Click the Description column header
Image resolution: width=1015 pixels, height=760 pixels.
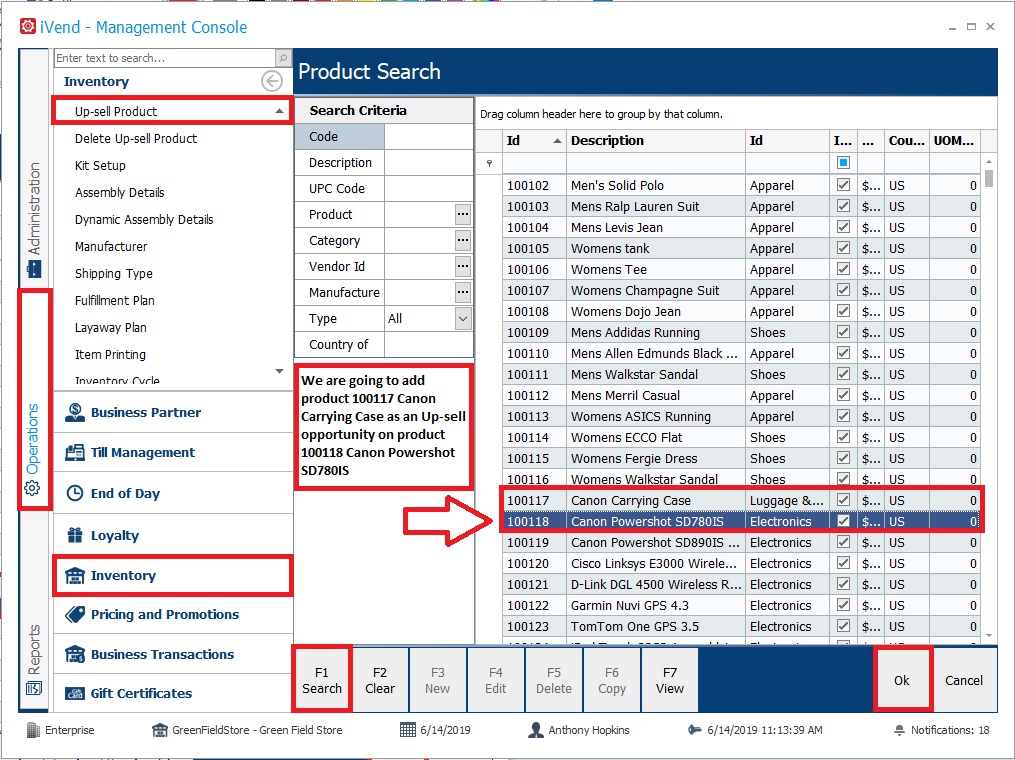point(656,141)
